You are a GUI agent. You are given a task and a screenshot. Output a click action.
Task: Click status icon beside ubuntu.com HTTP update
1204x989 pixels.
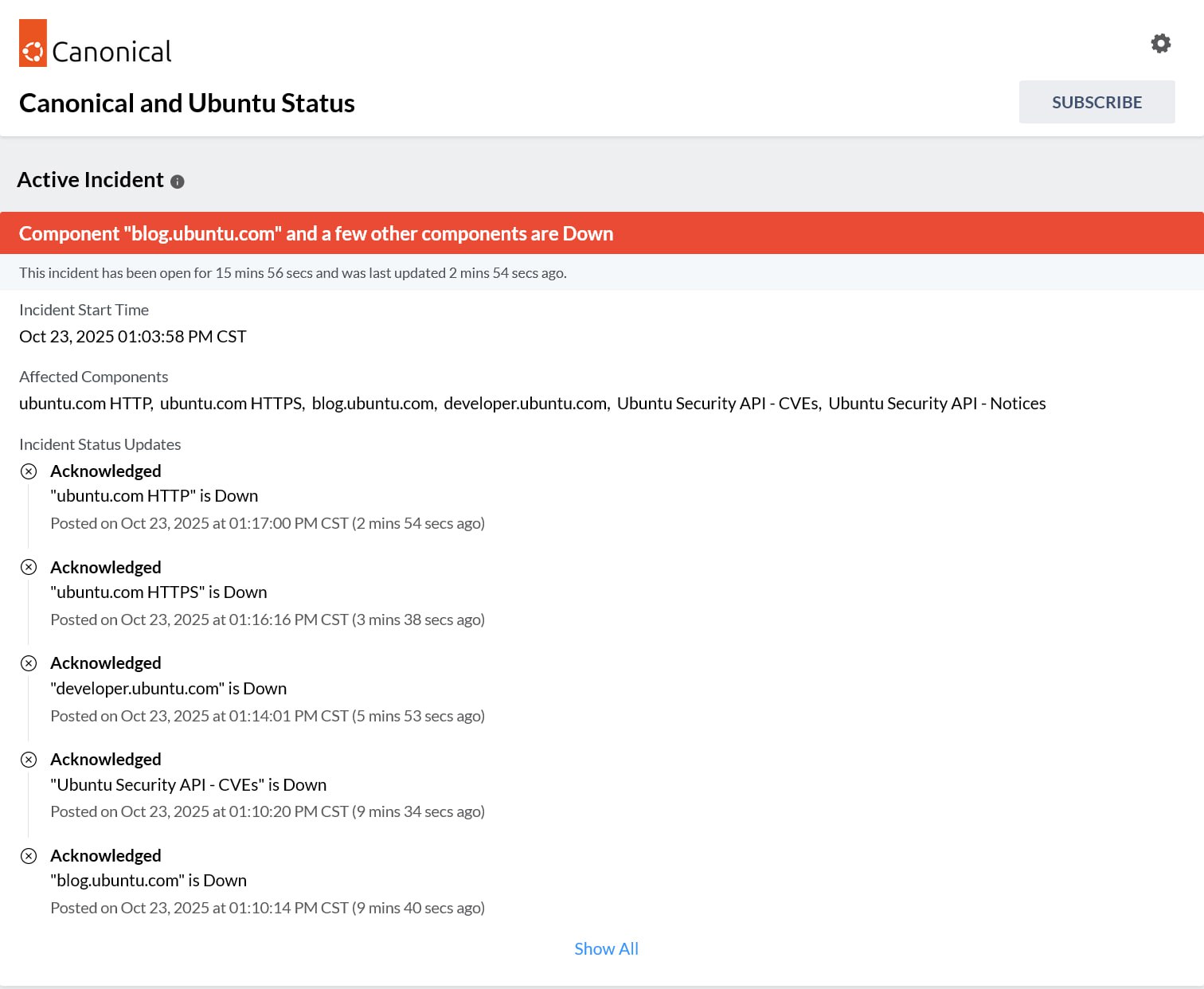[29, 471]
